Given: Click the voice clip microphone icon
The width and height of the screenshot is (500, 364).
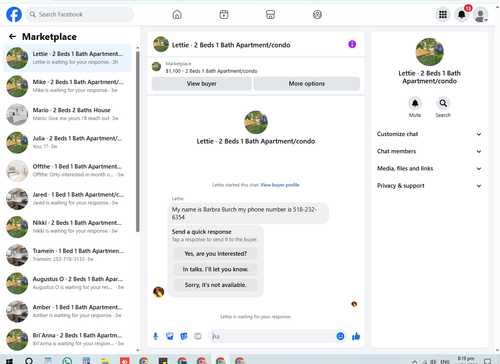Looking at the screenshot, I should 155,336.
